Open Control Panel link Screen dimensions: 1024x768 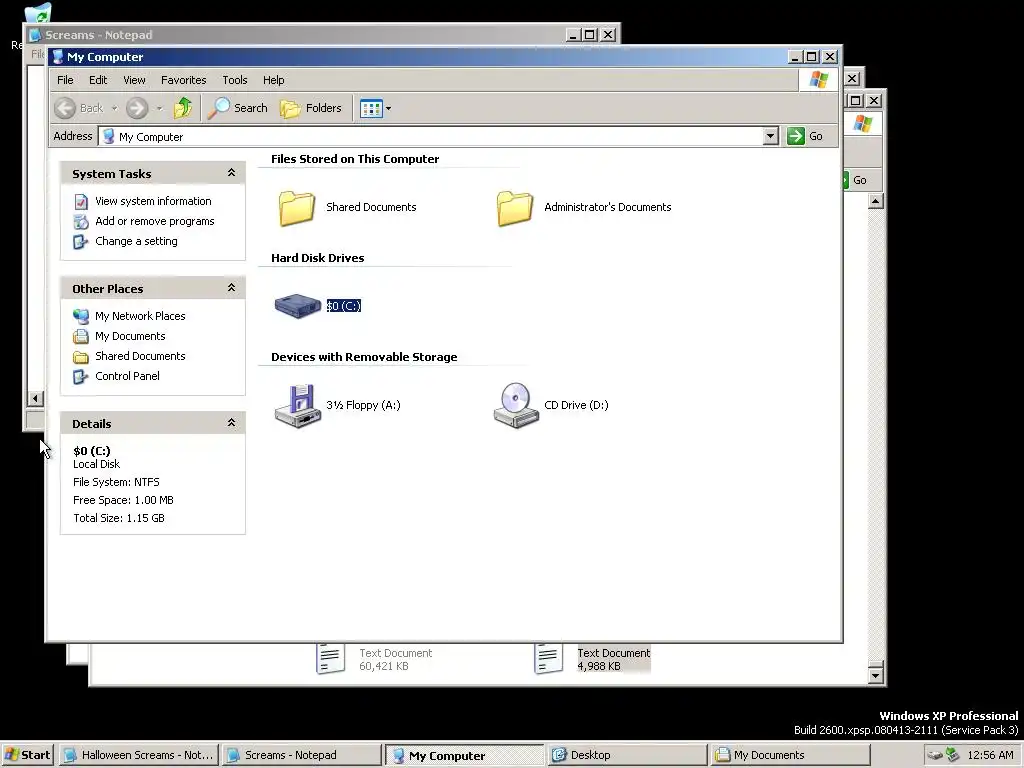tap(127, 376)
